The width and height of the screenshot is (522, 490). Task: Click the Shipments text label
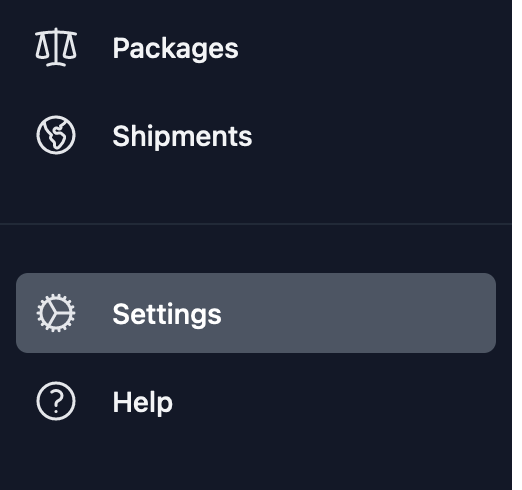(x=182, y=136)
